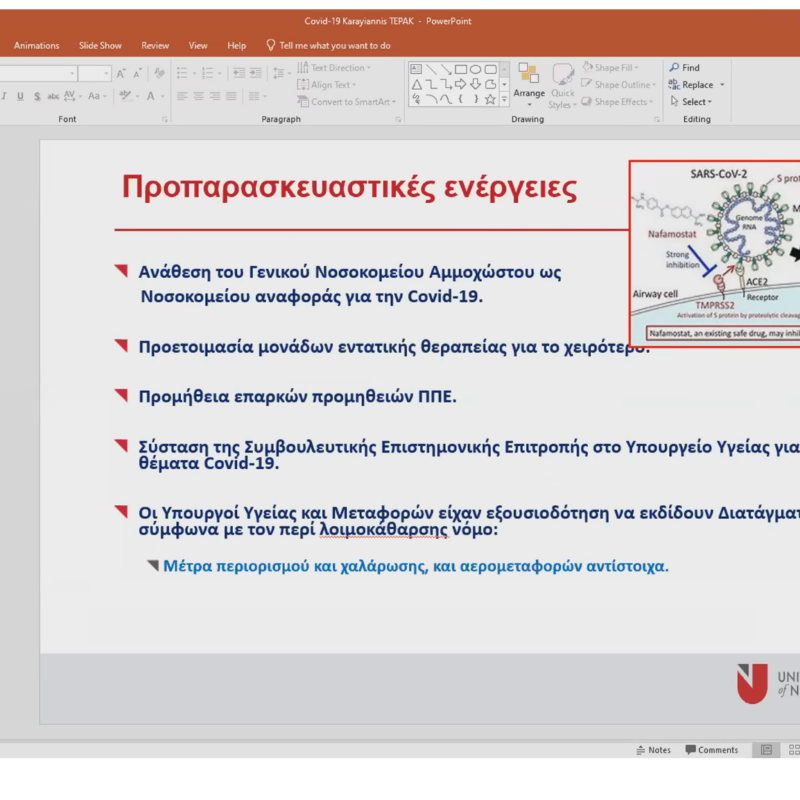Toggle strikethrough text formatting
Image resolution: width=800 pixels, height=800 pixels.
[x=53, y=97]
